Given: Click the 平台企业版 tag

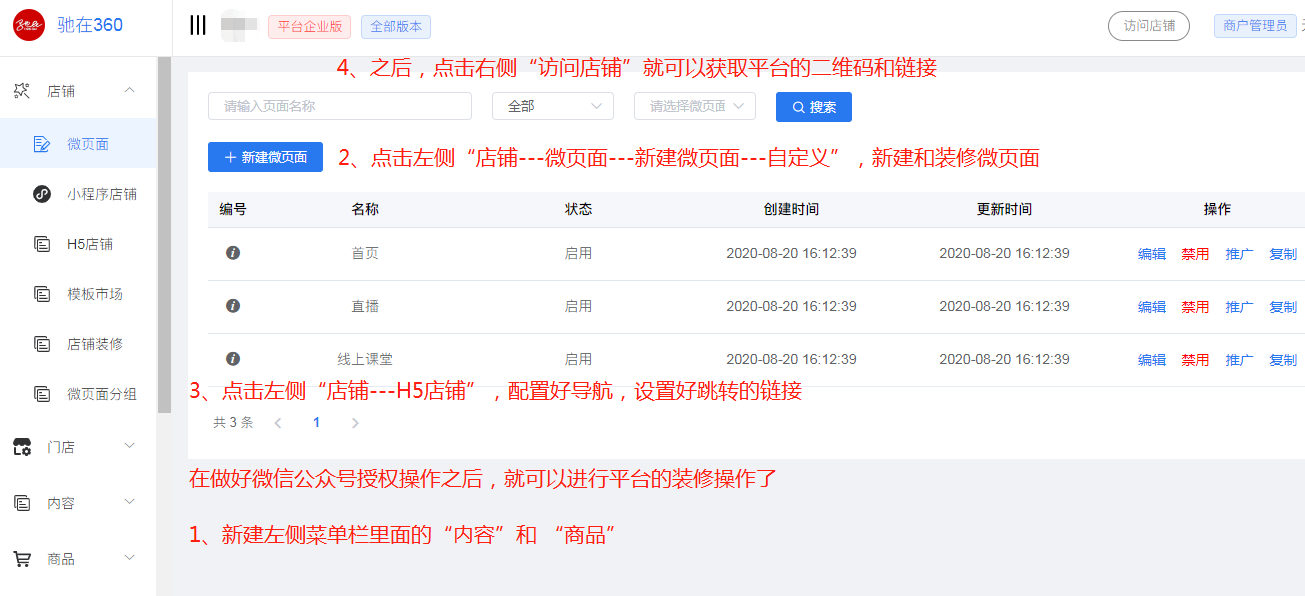Looking at the screenshot, I should tap(309, 27).
